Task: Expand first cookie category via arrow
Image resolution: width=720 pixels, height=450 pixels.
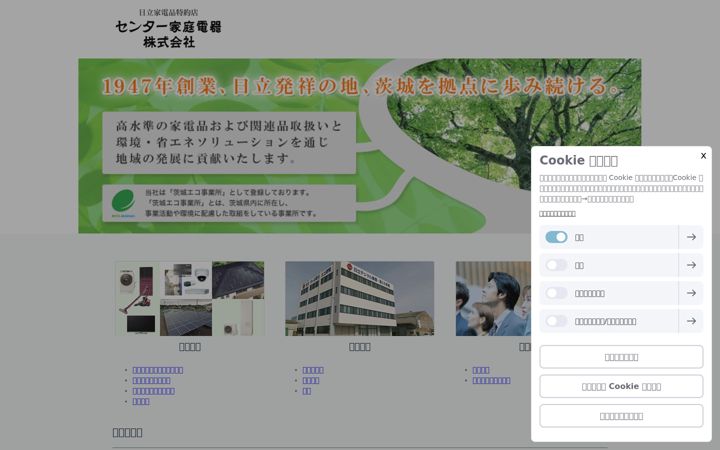Action: point(691,237)
